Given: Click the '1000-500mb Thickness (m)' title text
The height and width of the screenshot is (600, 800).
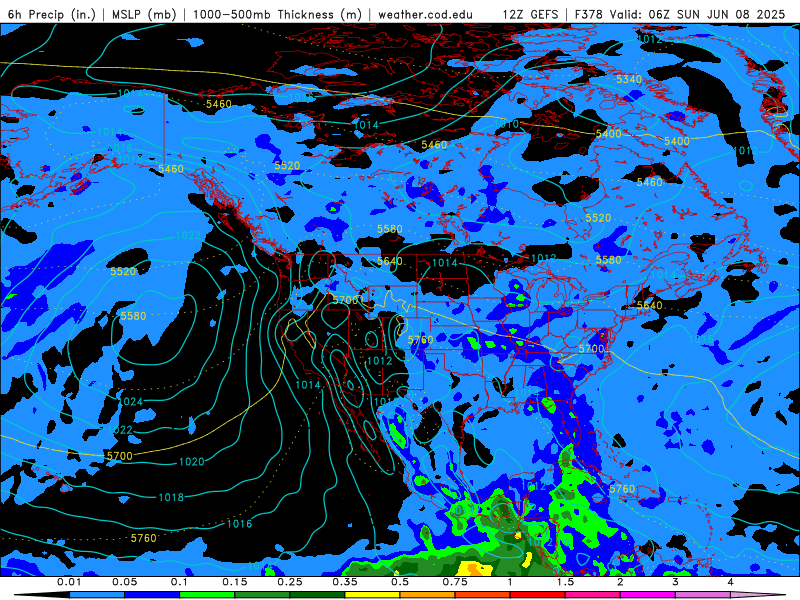Looking at the screenshot, I should [x=277, y=14].
